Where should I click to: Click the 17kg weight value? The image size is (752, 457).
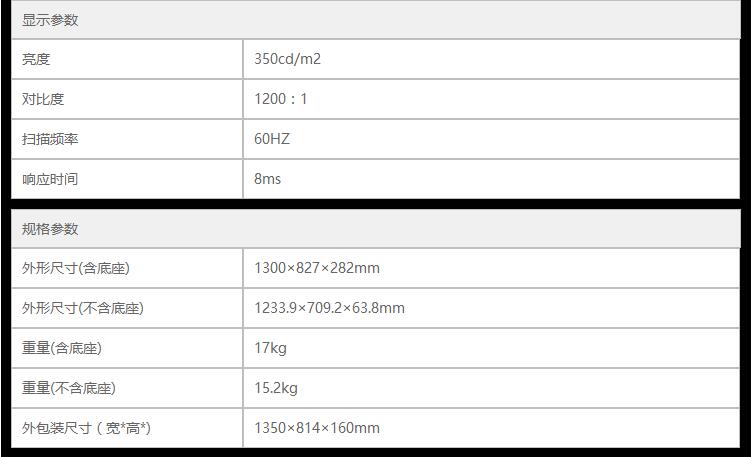click(x=270, y=348)
